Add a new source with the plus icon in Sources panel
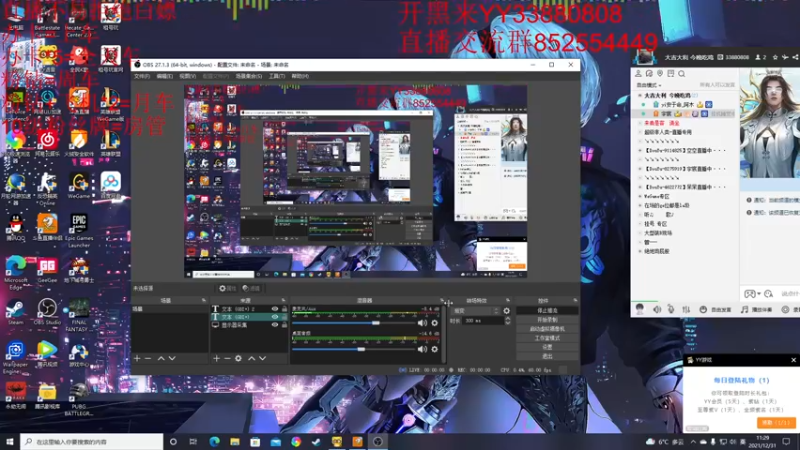The width and height of the screenshot is (800, 450). click(x=216, y=359)
